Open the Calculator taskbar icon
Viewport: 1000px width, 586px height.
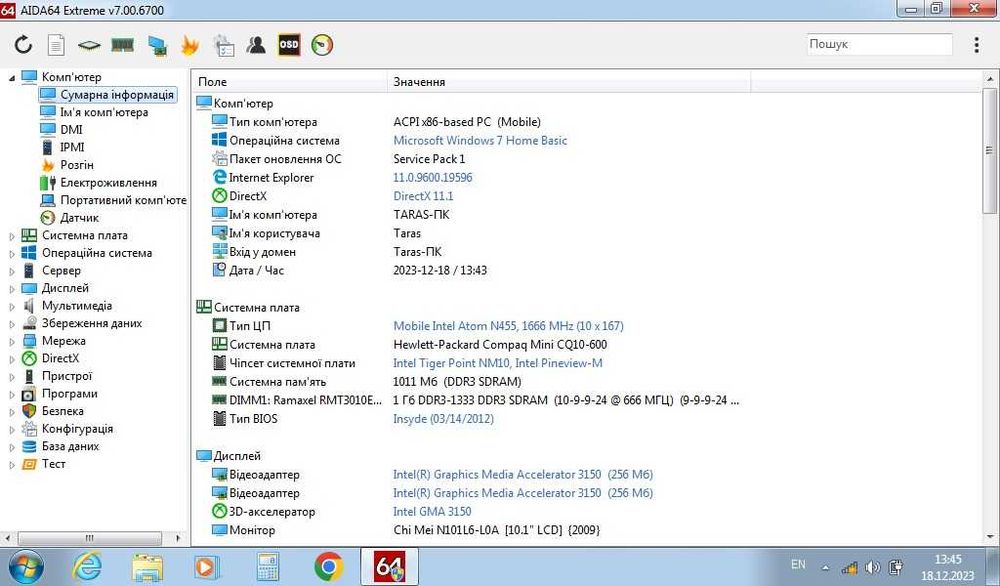(267, 567)
